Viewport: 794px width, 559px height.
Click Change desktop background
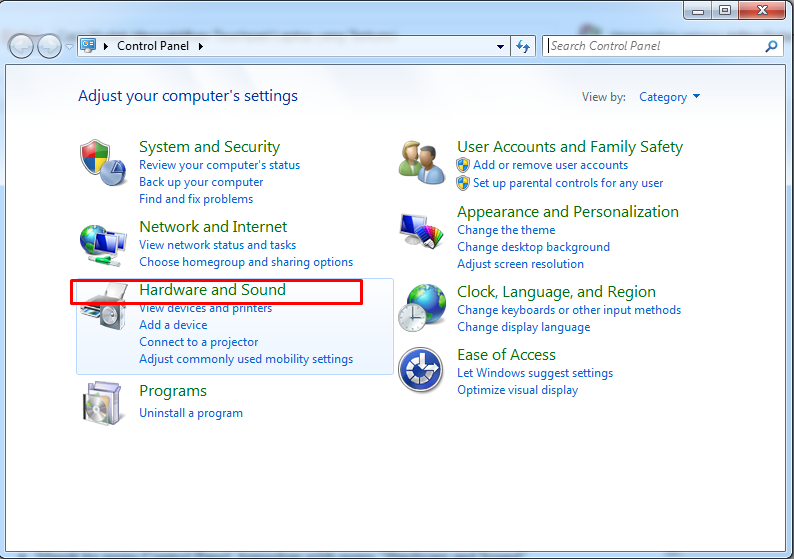click(534, 247)
